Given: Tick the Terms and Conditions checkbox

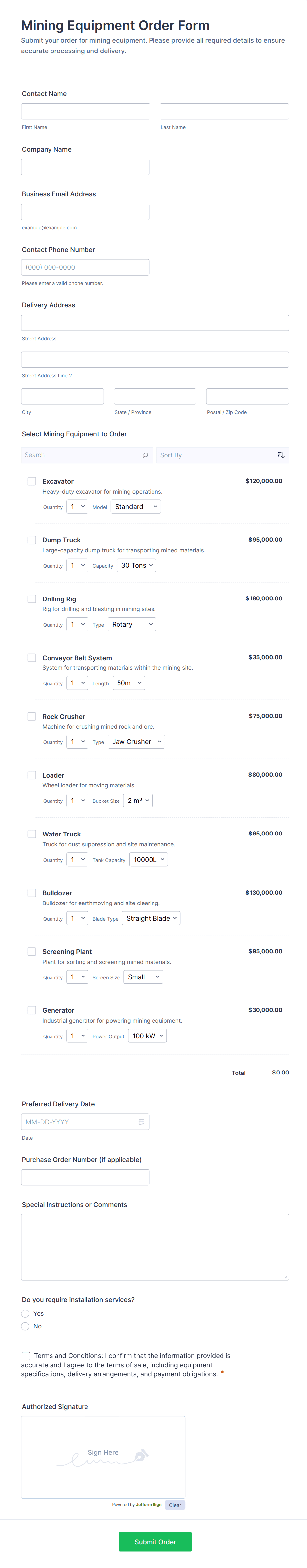Looking at the screenshot, I should (26, 1355).
